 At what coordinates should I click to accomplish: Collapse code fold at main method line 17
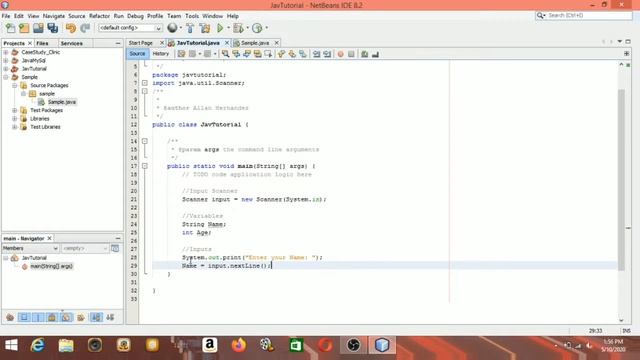pos(144,166)
